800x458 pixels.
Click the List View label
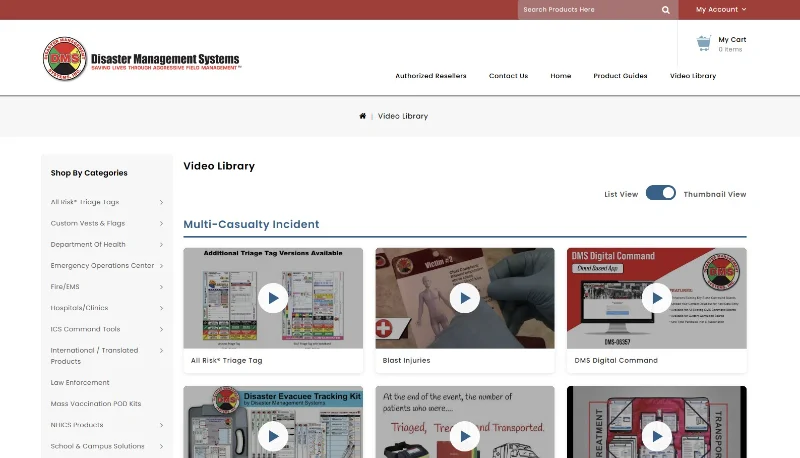tap(621, 194)
